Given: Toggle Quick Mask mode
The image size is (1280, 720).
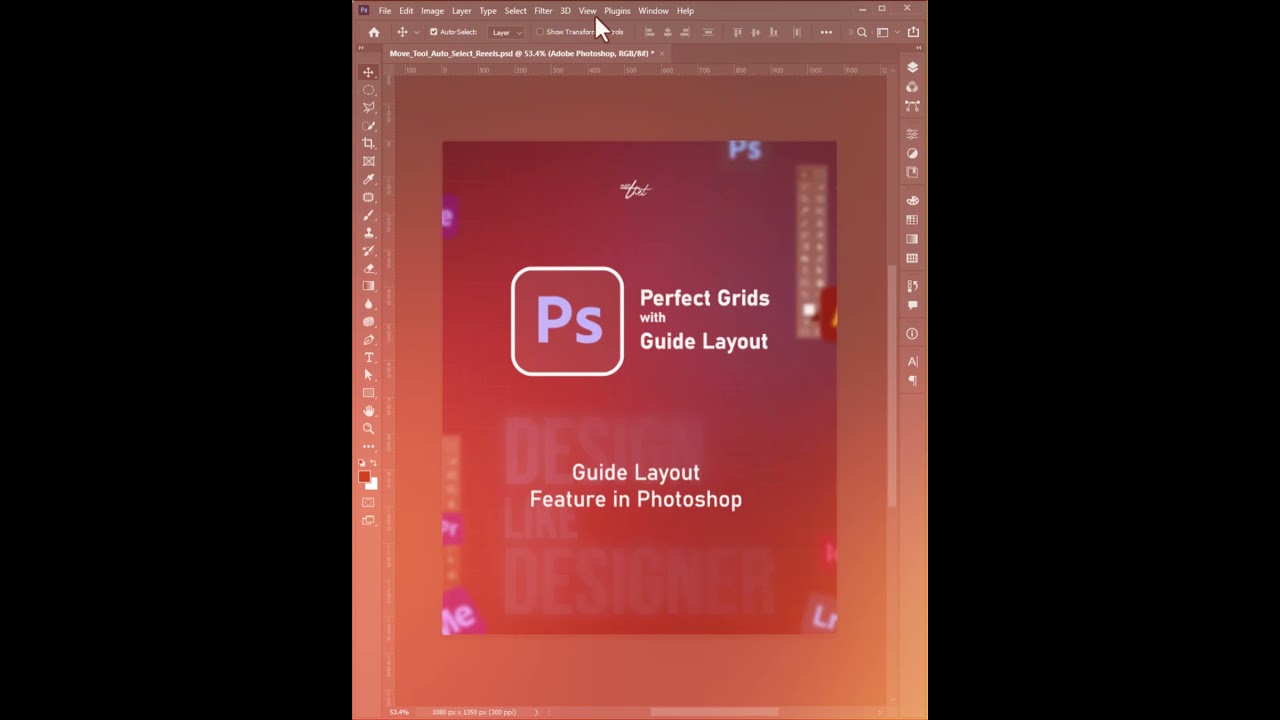Looking at the screenshot, I should 368,502.
